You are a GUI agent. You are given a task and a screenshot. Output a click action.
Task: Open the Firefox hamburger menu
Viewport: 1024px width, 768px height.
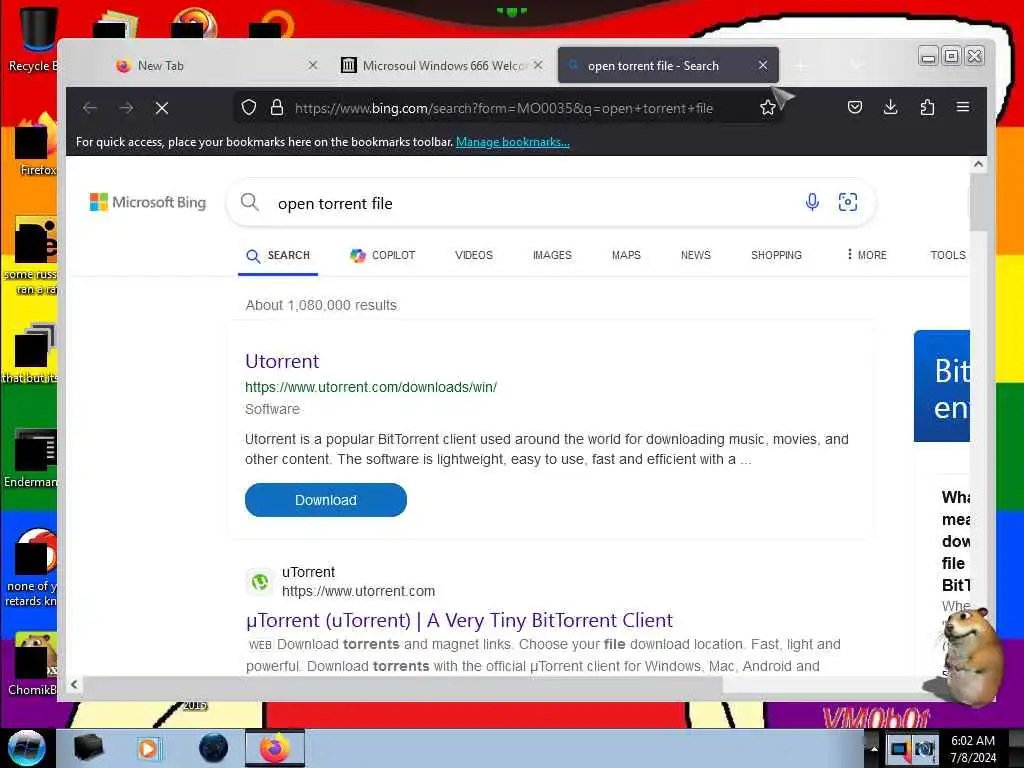(963, 107)
